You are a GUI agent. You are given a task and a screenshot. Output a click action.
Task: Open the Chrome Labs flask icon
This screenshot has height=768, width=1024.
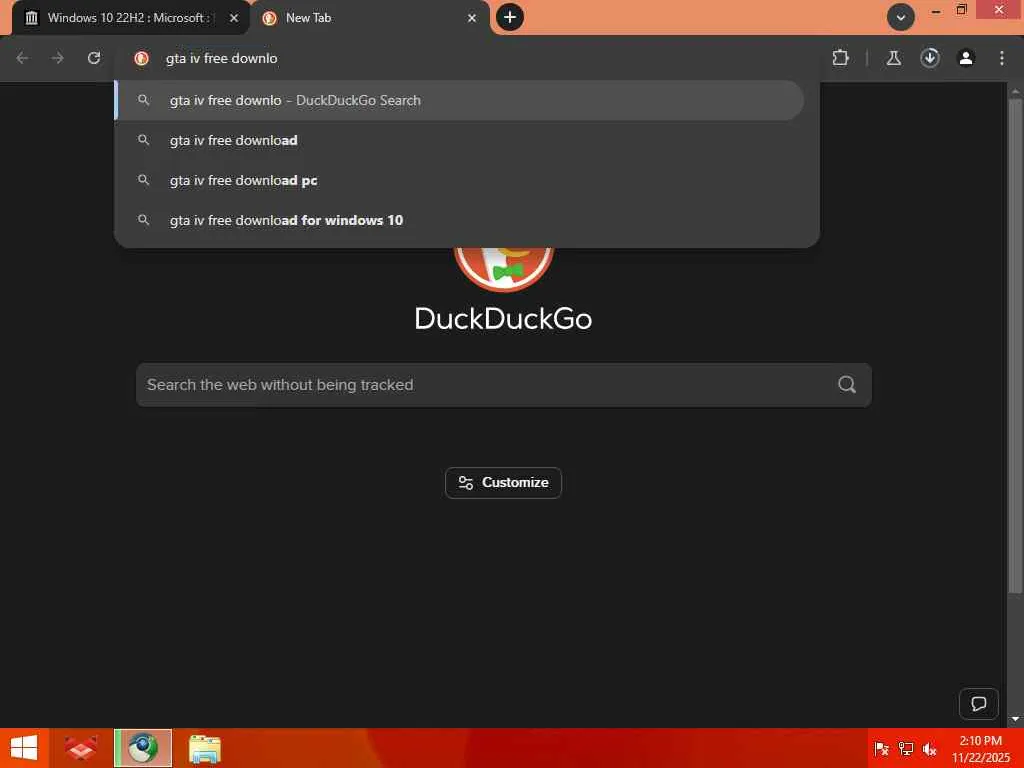click(893, 58)
